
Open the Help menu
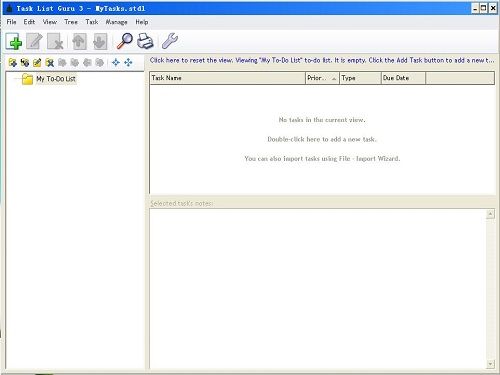[x=142, y=22]
